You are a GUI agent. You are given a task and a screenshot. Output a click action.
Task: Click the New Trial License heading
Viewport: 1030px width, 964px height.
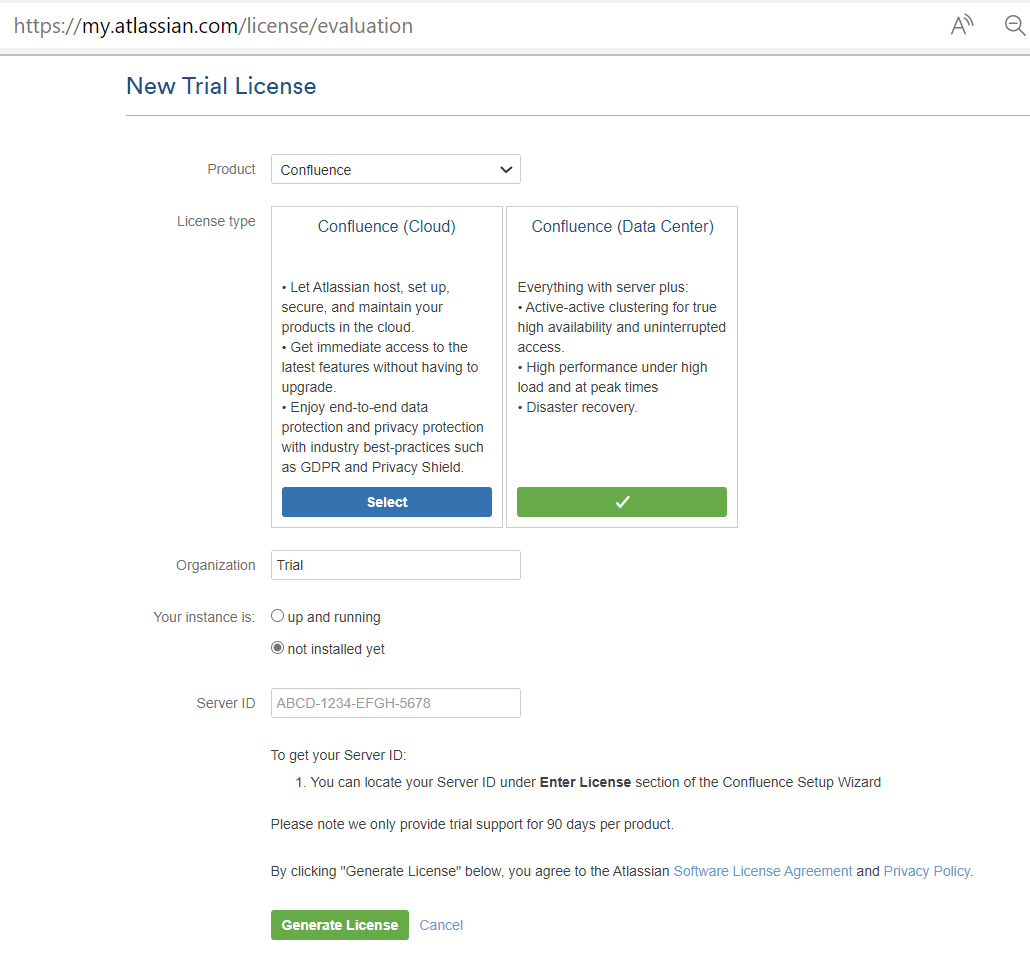tap(221, 86)
